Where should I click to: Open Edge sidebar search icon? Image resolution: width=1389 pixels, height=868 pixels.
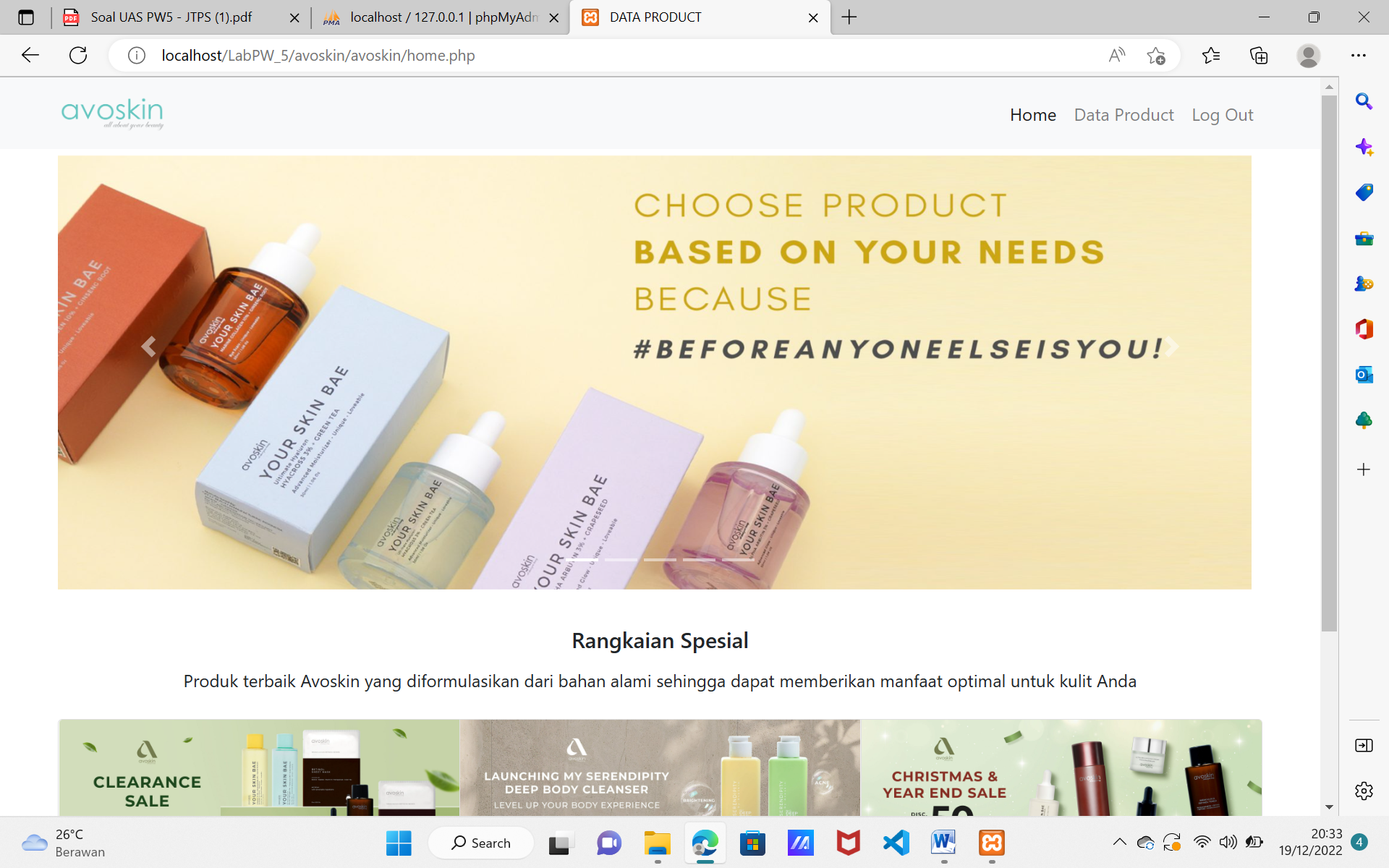(x=1364, y=101)
